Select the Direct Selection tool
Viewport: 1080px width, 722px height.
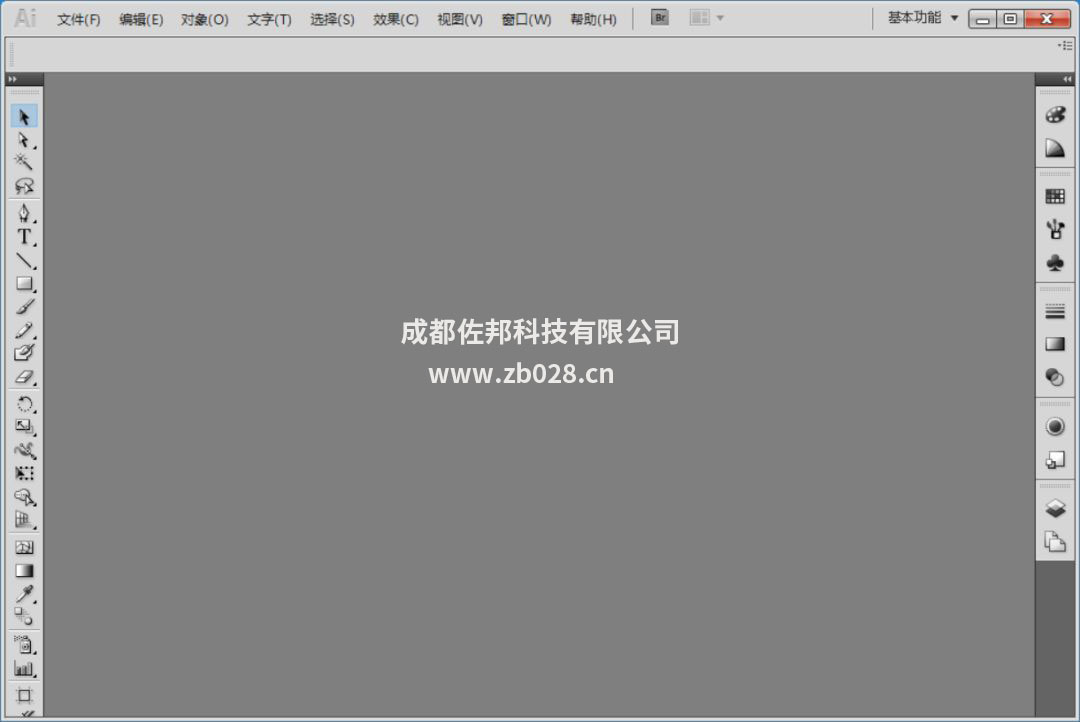24,141
